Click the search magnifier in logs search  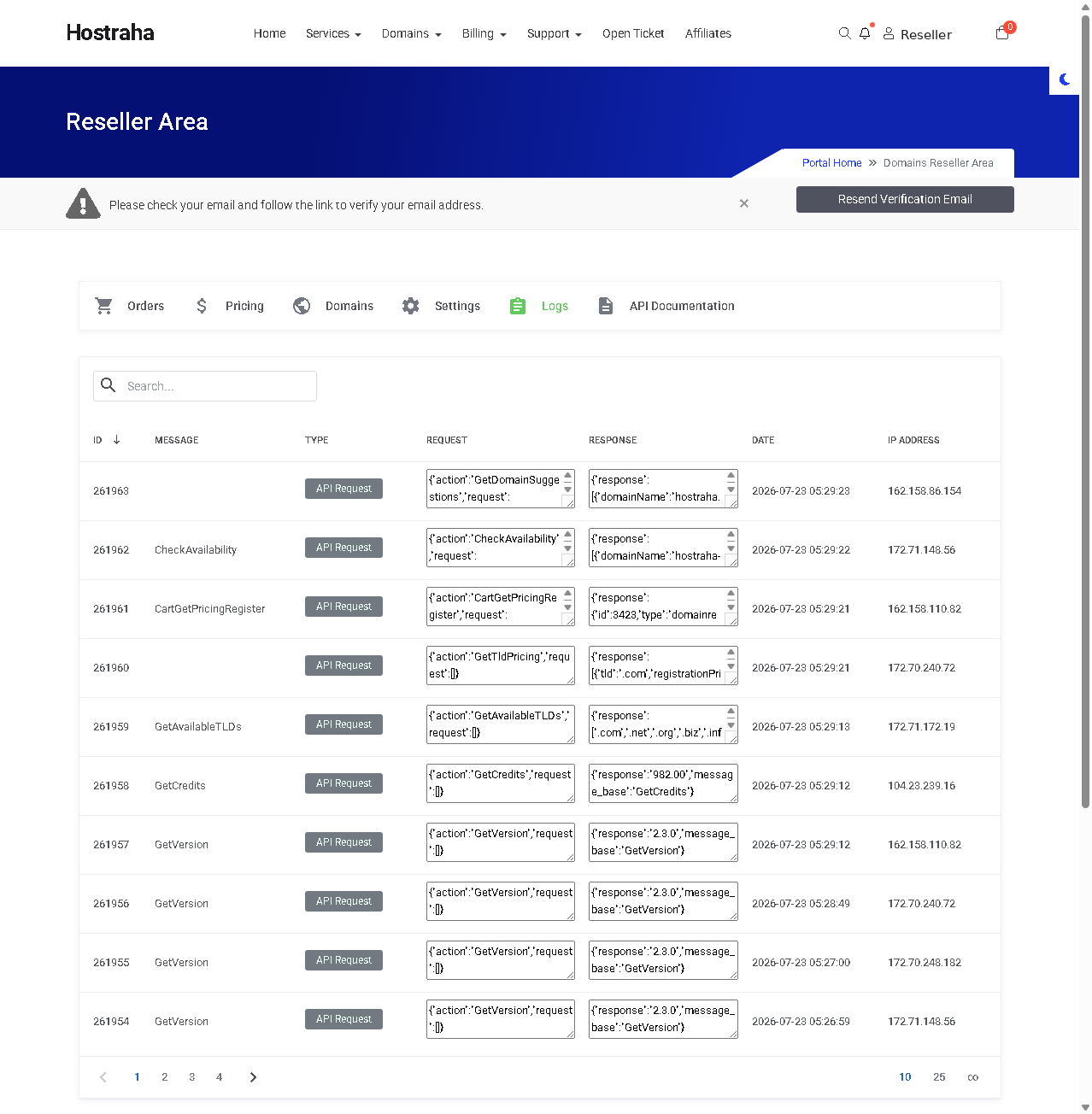pos(109,385)
